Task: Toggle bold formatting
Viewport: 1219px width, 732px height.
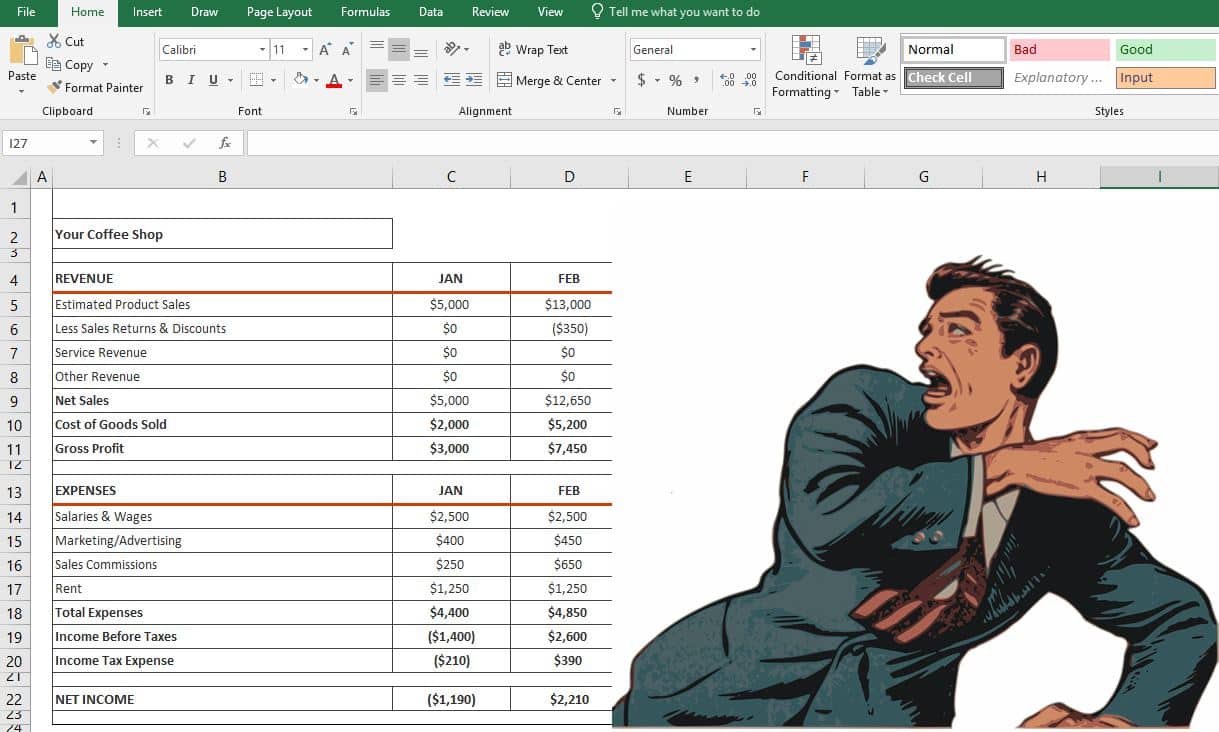Action: (169, 80)
